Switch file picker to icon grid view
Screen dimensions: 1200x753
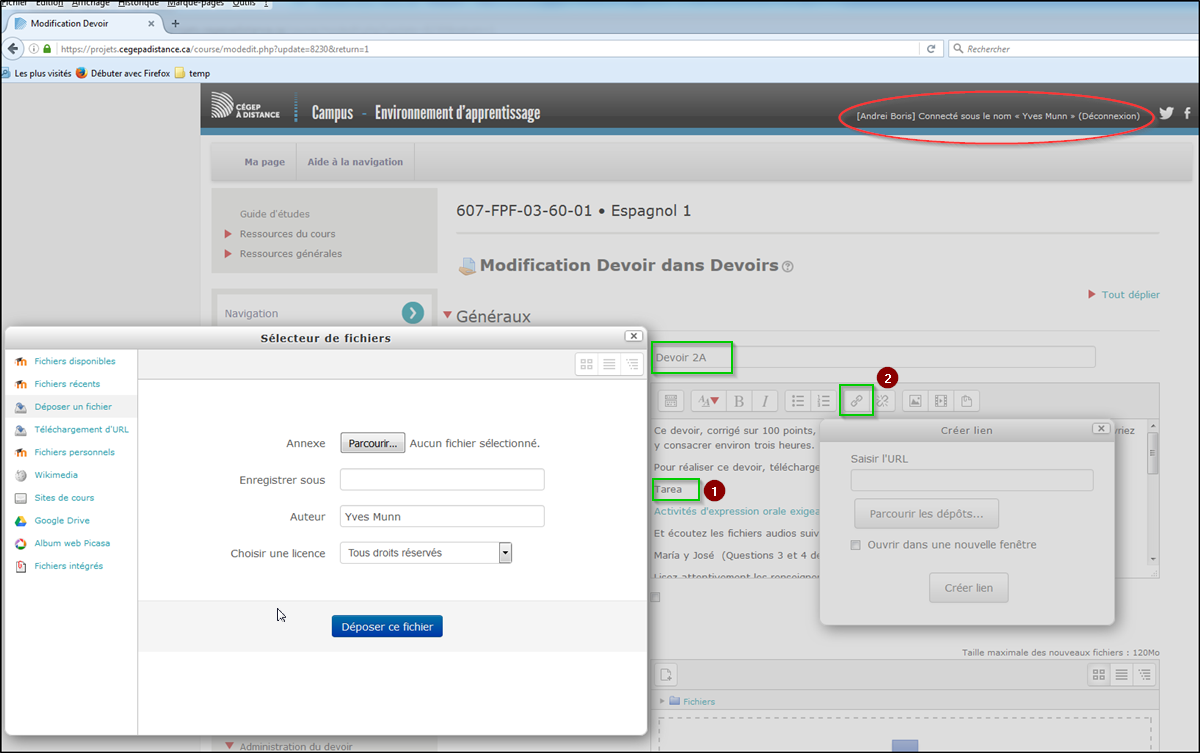[x=587, y=365]
